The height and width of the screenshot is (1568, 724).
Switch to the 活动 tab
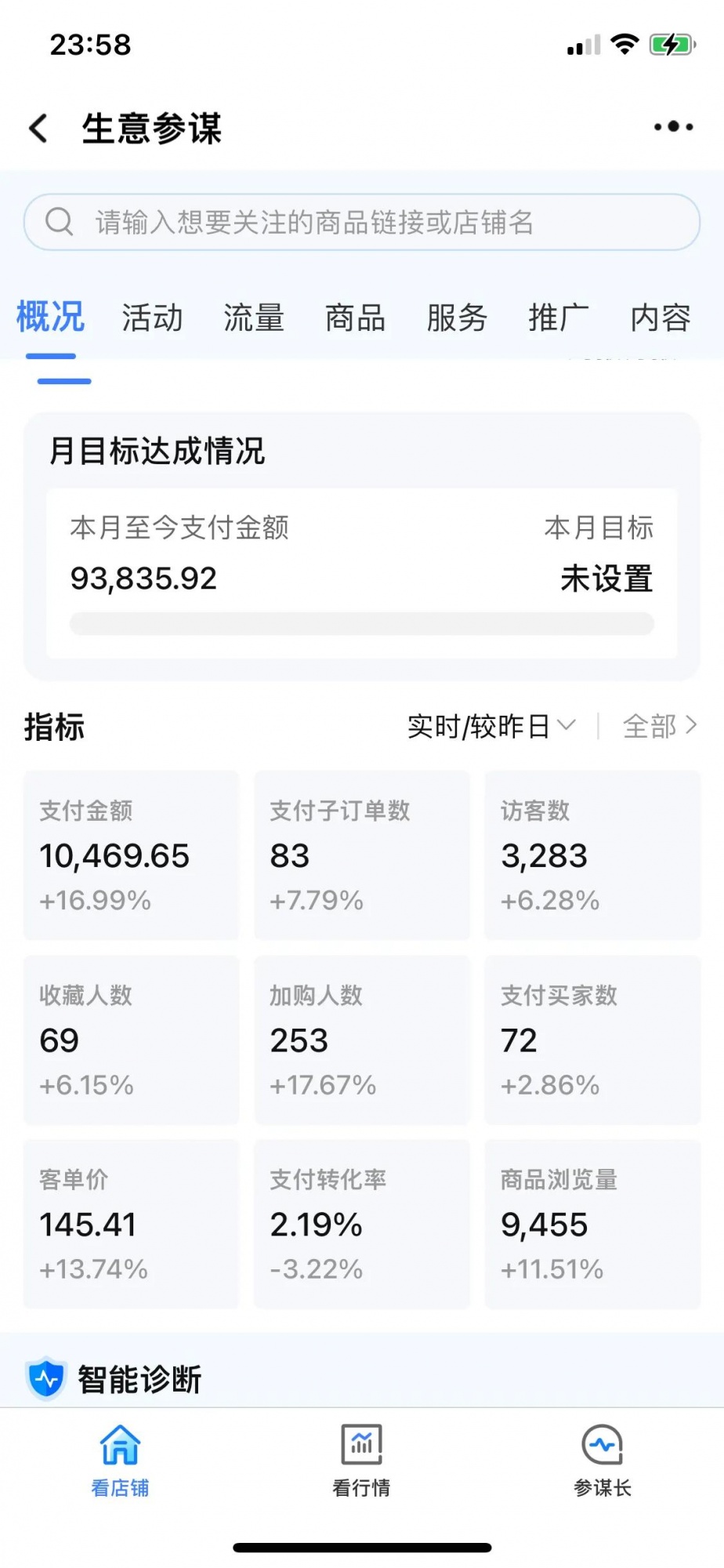tap(152, 318)
